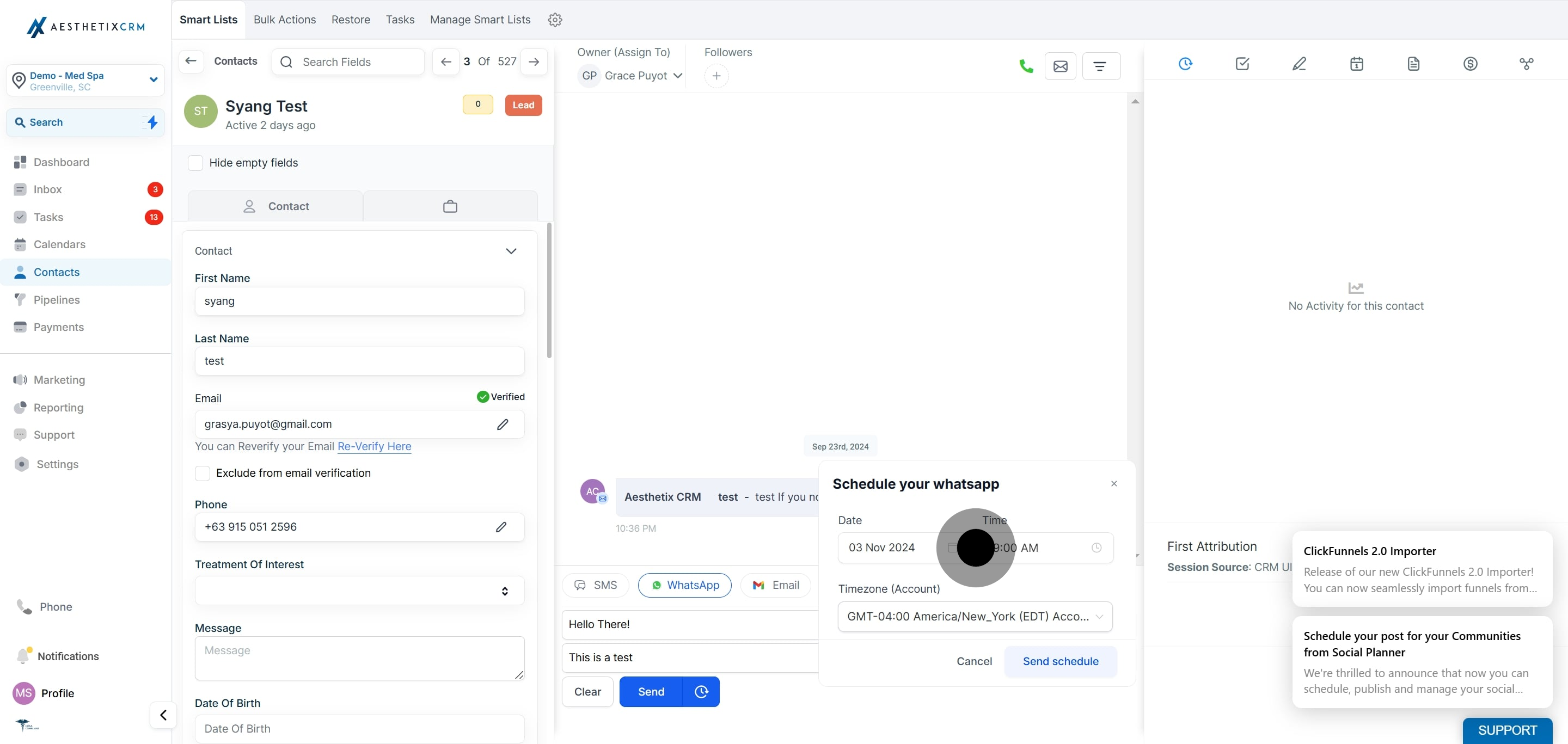The image size is (1568, 744).
Task: Click the schedule clock icon beside Send
Action: [701, 692]
